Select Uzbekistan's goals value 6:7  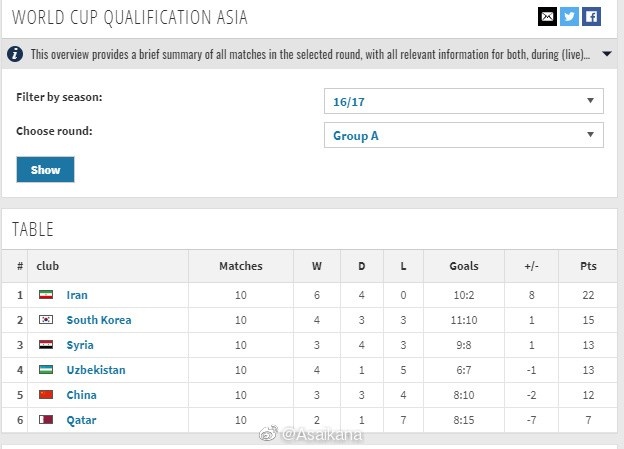pyautogui.click(x=464, y=370)
